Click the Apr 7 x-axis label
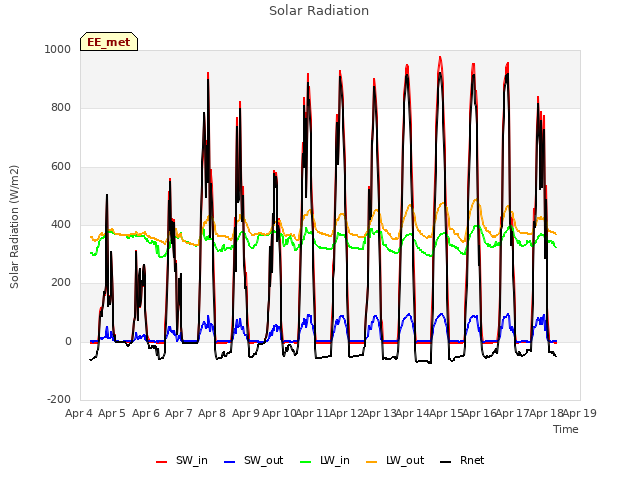The image size is (640, 480). tap(179, 413)
